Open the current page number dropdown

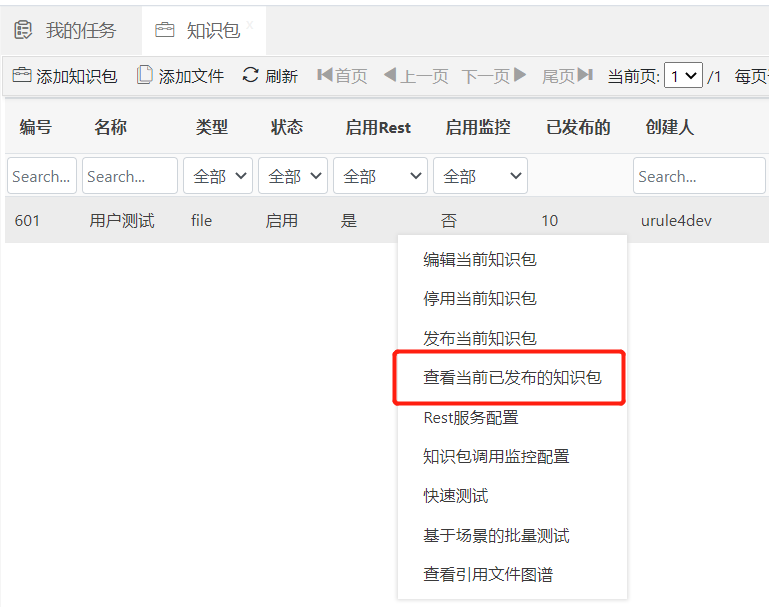[x=683, y=76]
